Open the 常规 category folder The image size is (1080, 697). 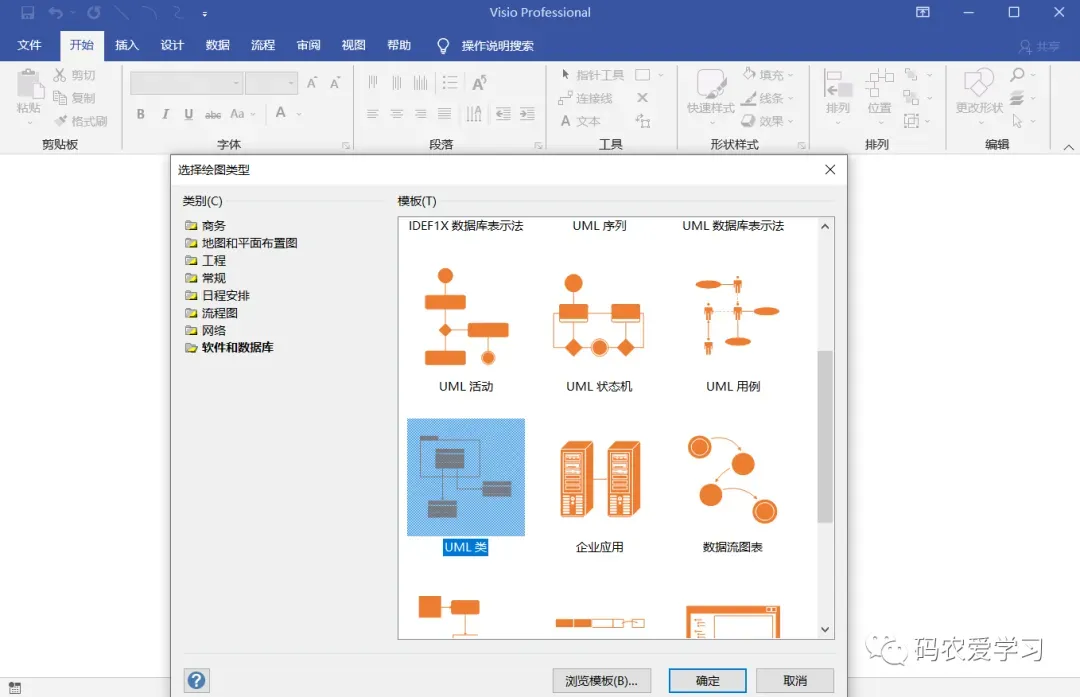click(x=205, y=278)
